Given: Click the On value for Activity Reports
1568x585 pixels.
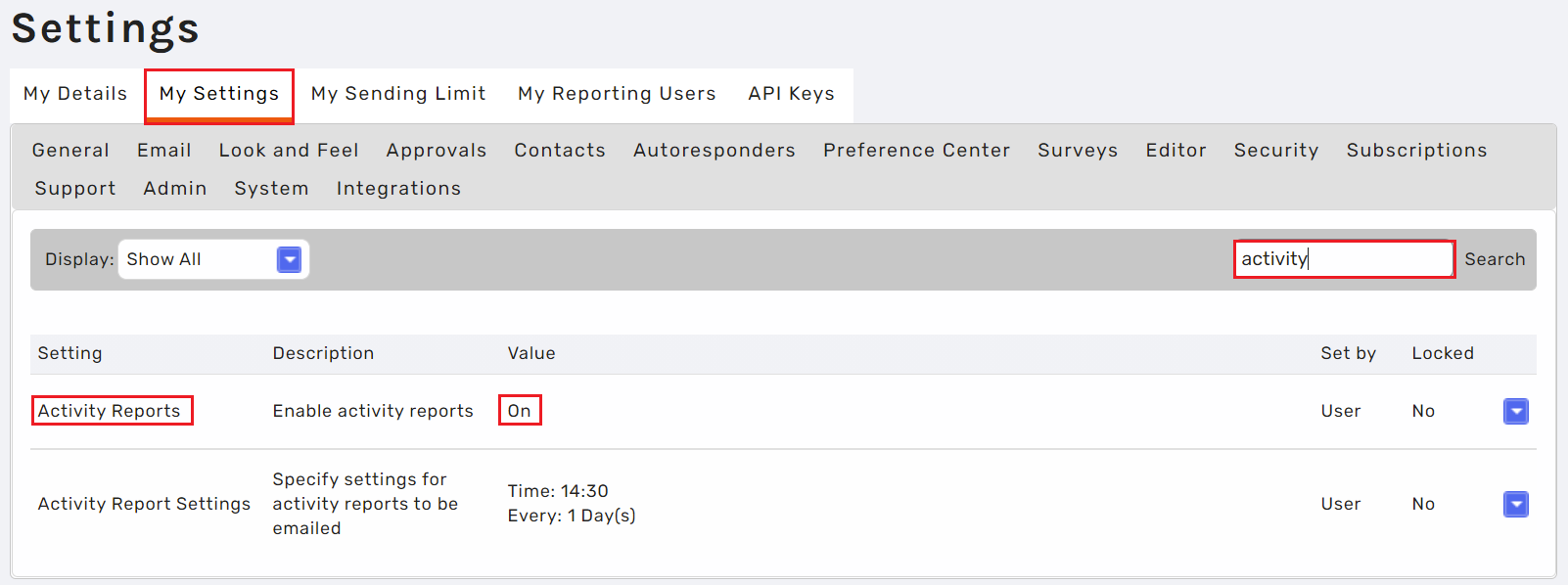Looking at the screenshot, I should pyautogui.click(x=519, y=411).
